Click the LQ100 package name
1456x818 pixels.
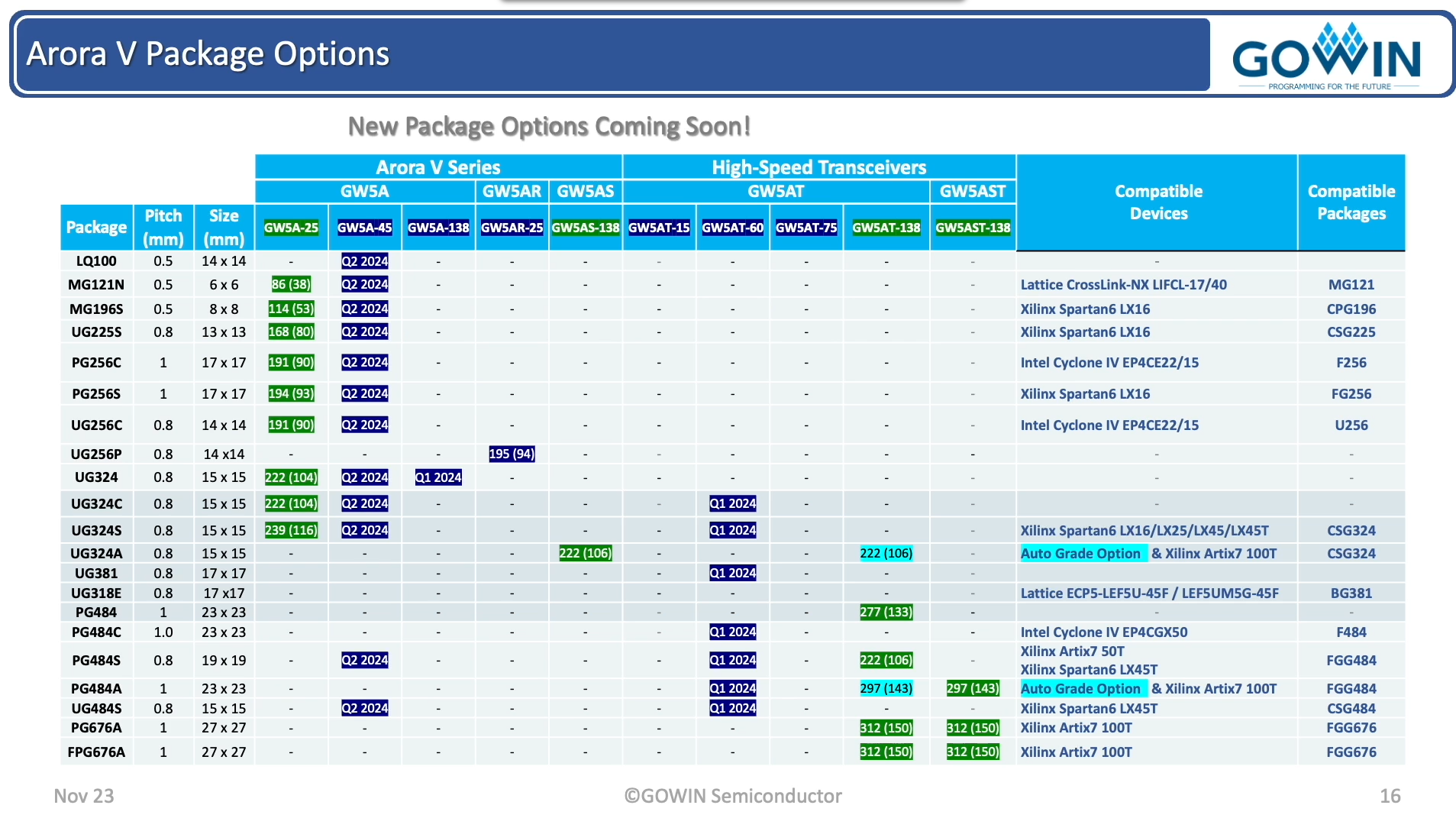point(96,261)
